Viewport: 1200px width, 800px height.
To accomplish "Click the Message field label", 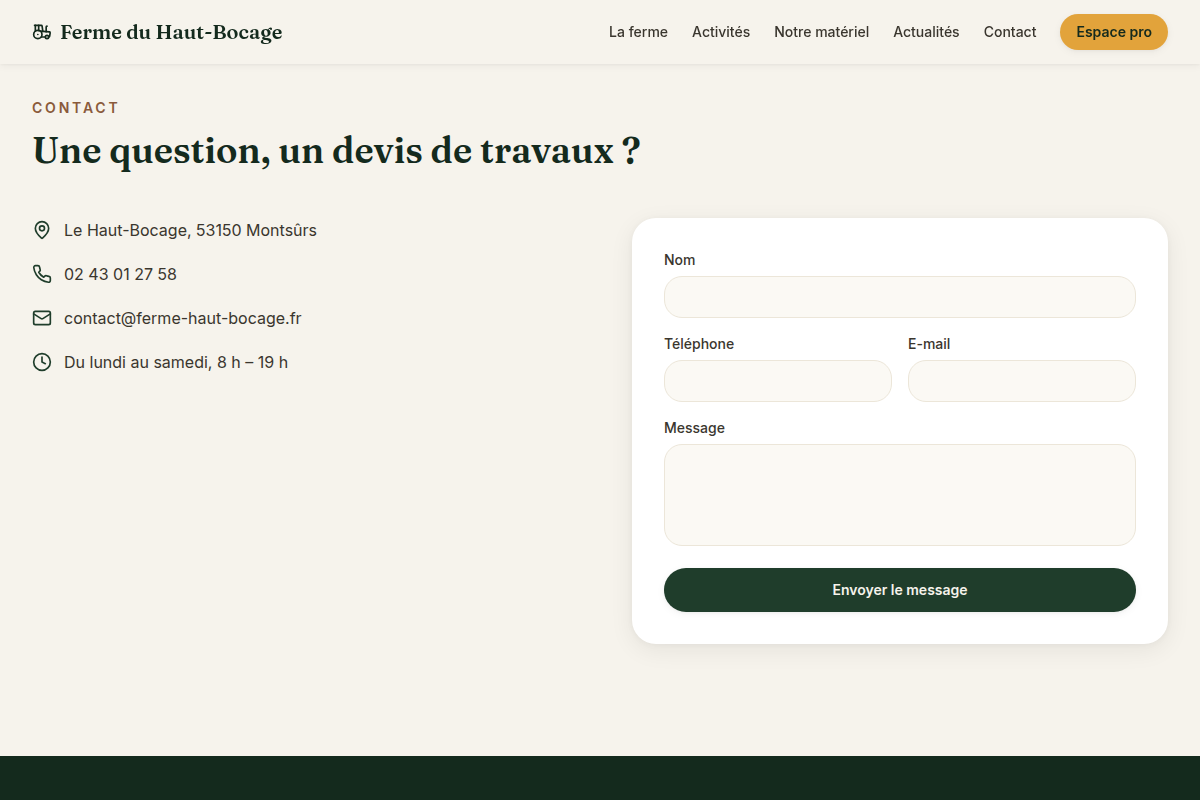I will (694, 428).
